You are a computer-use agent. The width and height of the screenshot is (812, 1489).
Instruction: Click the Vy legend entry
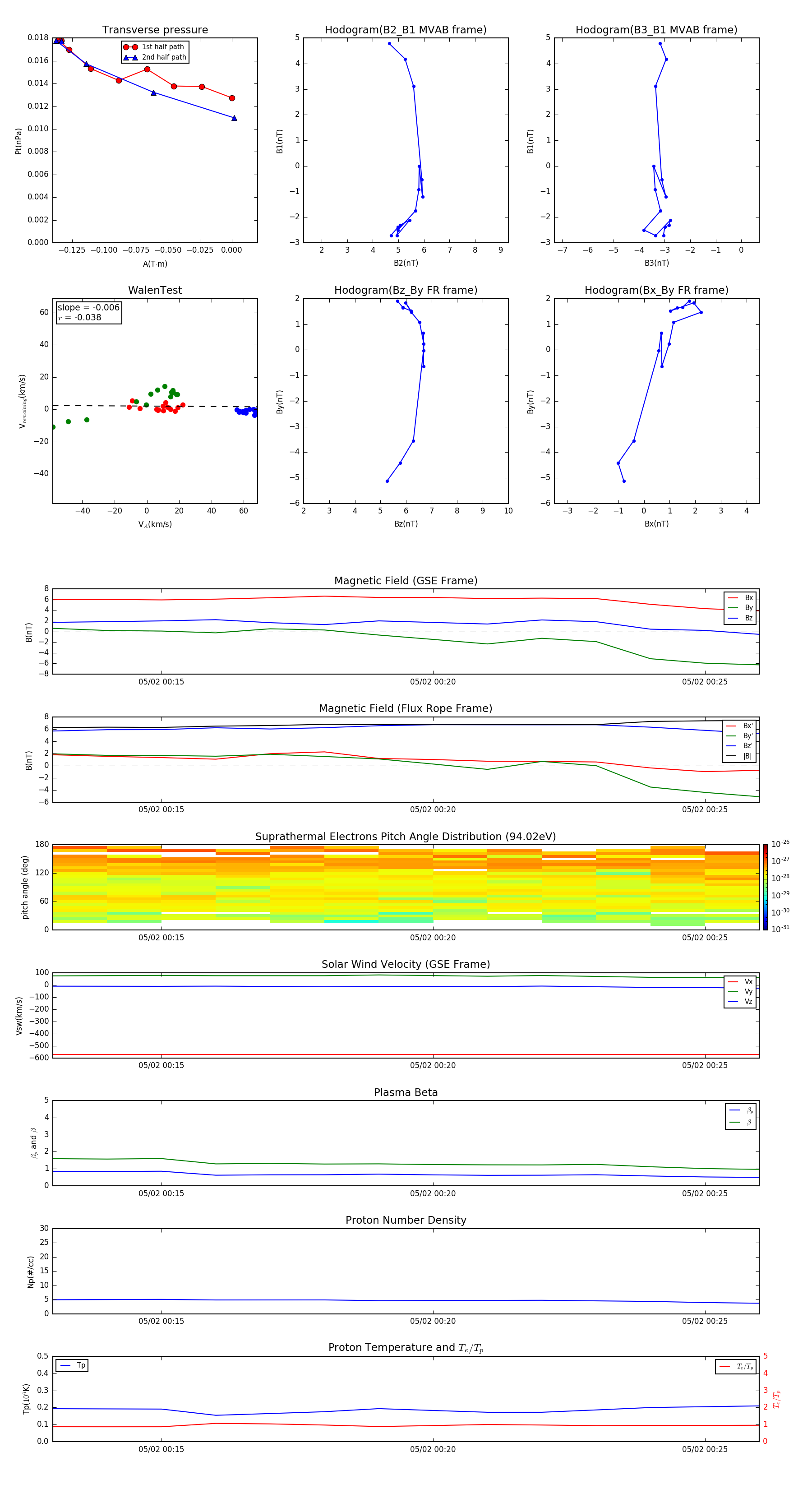[740, 992]
